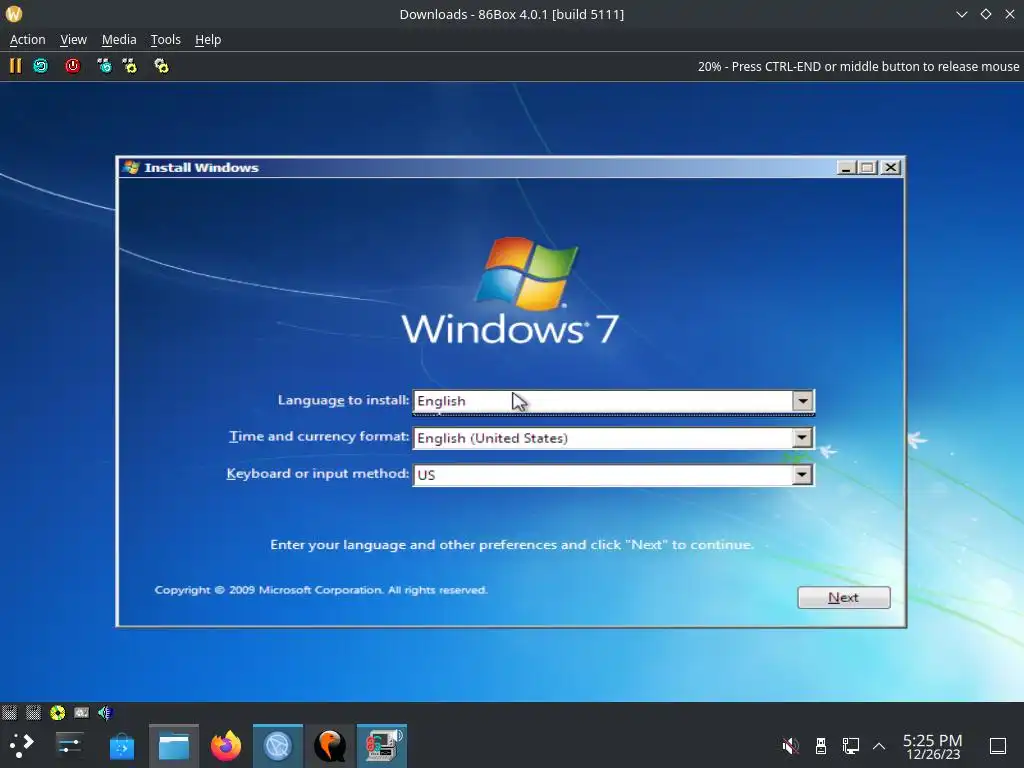Viewport: 1024px width, 768px height.
Task: Open machine settings via the gear icon
Action: 161,66
